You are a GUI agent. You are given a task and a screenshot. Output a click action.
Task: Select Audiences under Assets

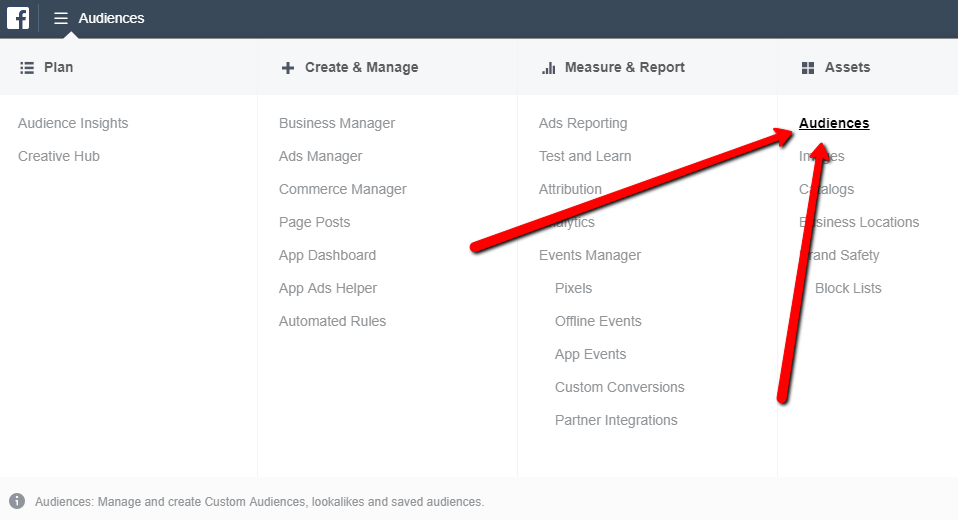point(834,123)
